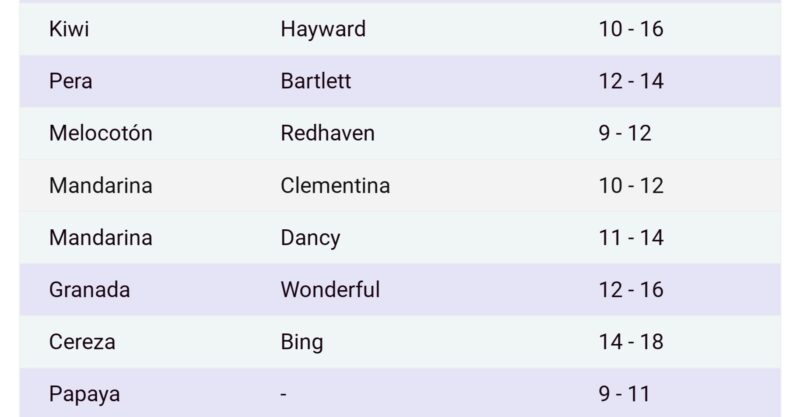Click the Cereza cell
800x417 pixels.
click(82, 342)
